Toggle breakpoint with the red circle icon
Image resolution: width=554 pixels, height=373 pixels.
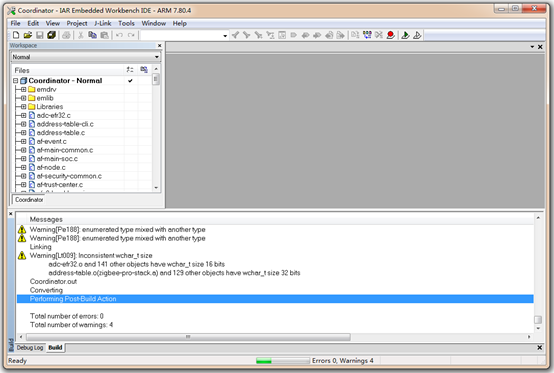(390, 35)
